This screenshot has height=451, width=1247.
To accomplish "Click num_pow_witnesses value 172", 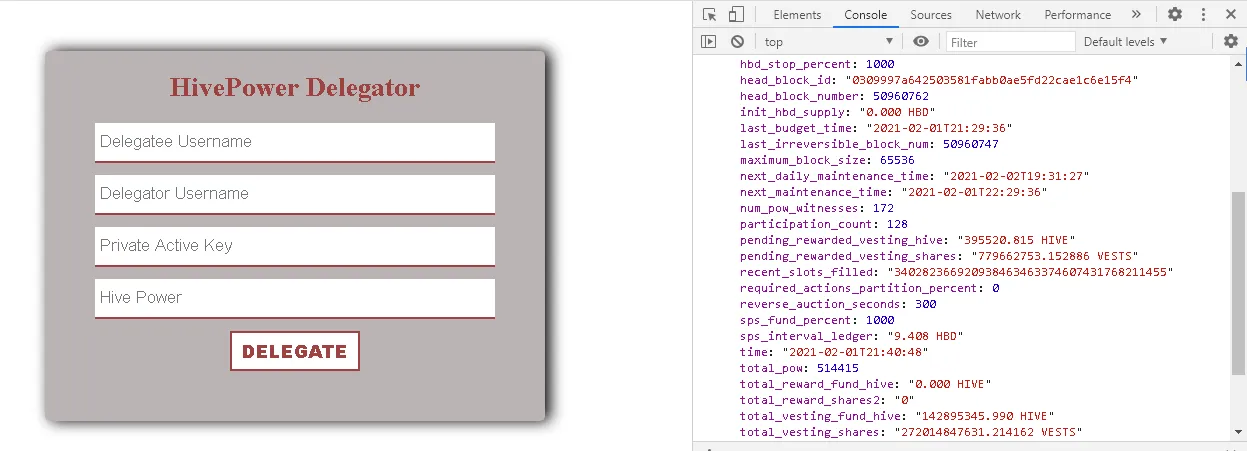I will [883, 208].
